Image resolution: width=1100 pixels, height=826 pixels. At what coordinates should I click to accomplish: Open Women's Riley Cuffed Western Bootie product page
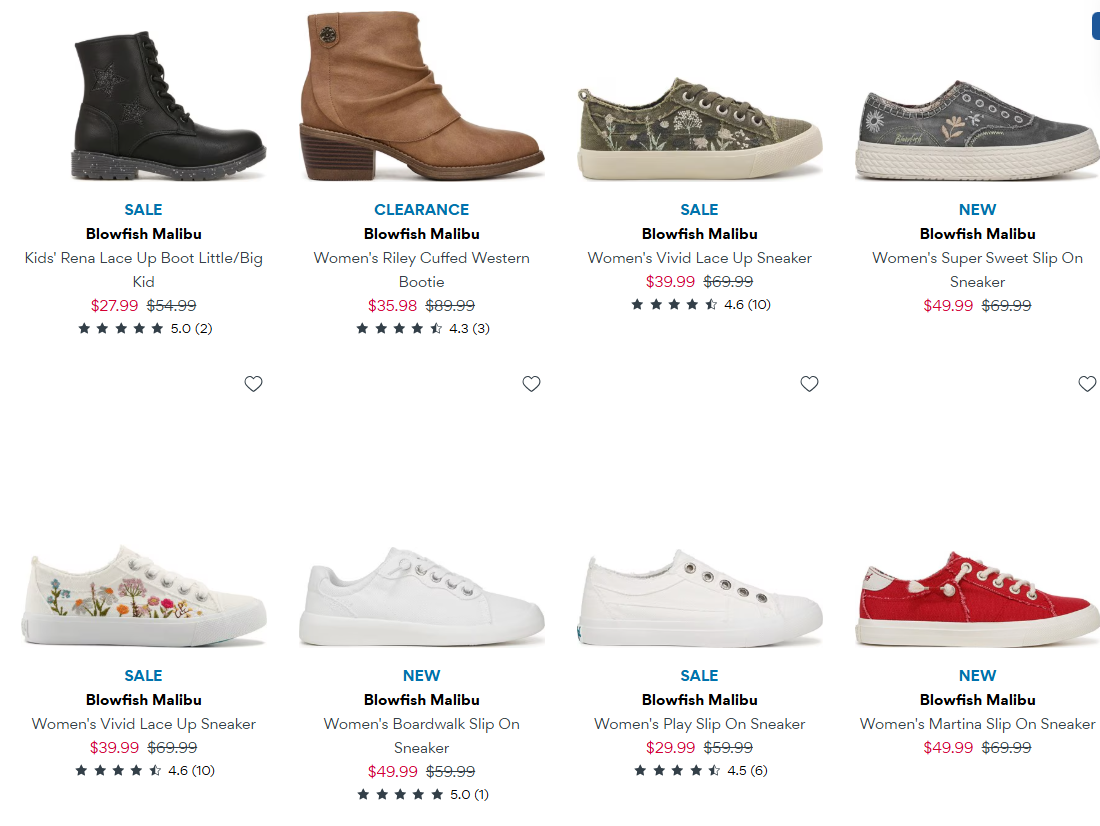click(x=421, y=269)
